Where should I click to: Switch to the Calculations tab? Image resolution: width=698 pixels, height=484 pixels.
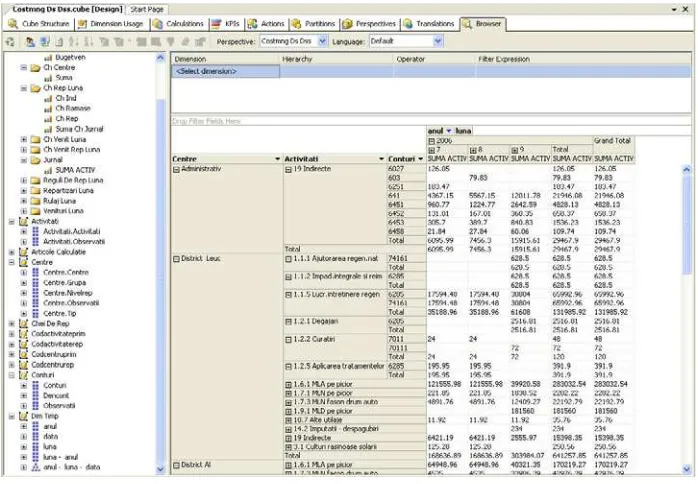point(179,24)
